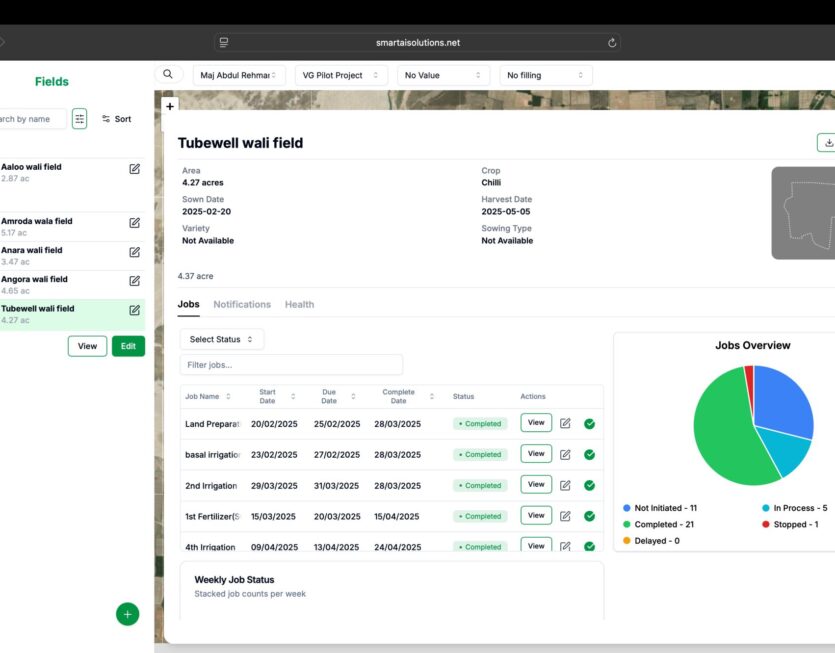Click the Filter jobs input field

291,365
